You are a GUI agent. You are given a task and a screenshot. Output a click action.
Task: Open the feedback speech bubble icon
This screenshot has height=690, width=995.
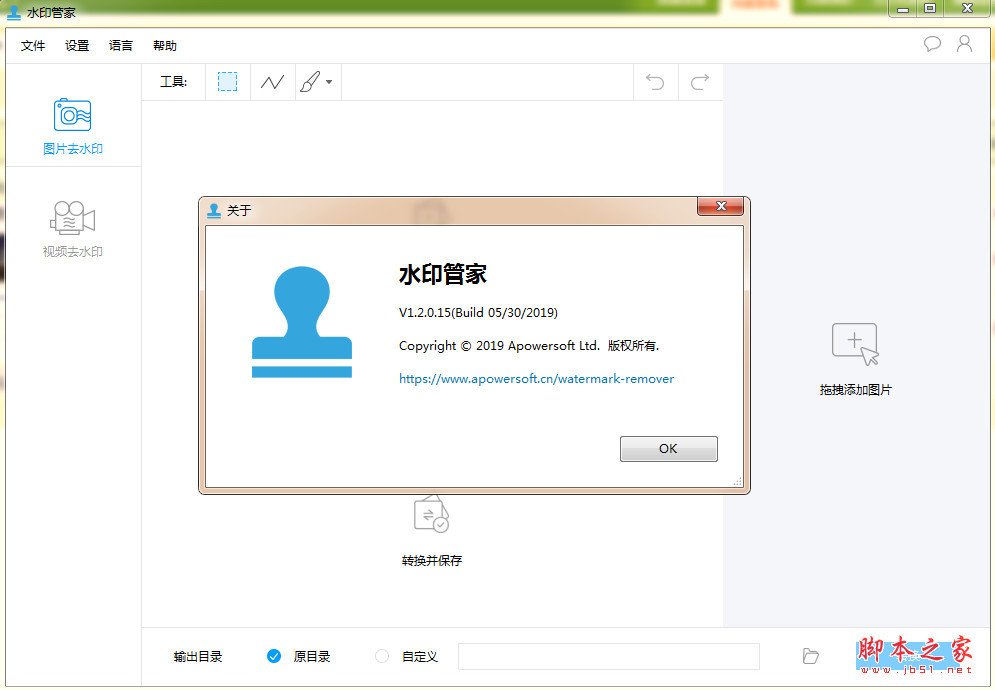pos(932,44)
